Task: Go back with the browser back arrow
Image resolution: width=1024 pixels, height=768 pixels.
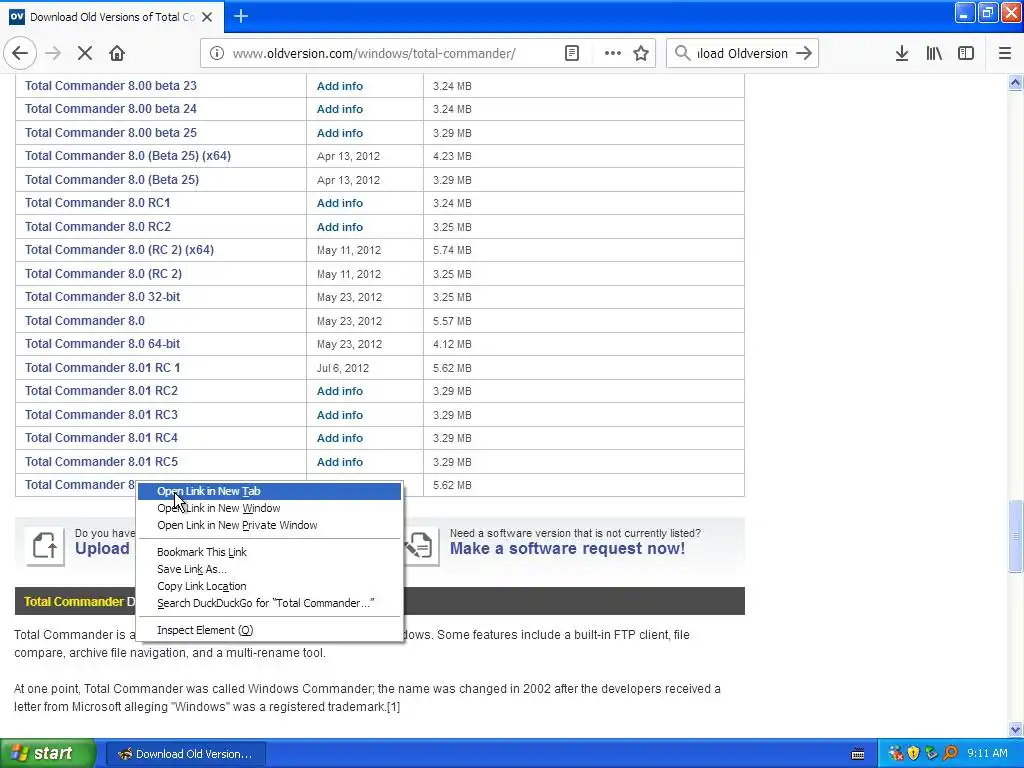Action: coord(20,54)
